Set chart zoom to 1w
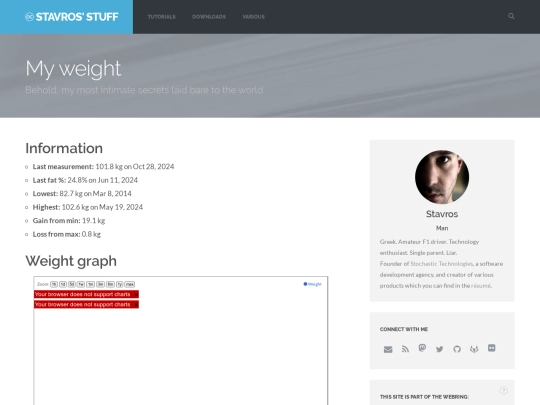Viewport: 540px width, 405px height. point(81,284)
